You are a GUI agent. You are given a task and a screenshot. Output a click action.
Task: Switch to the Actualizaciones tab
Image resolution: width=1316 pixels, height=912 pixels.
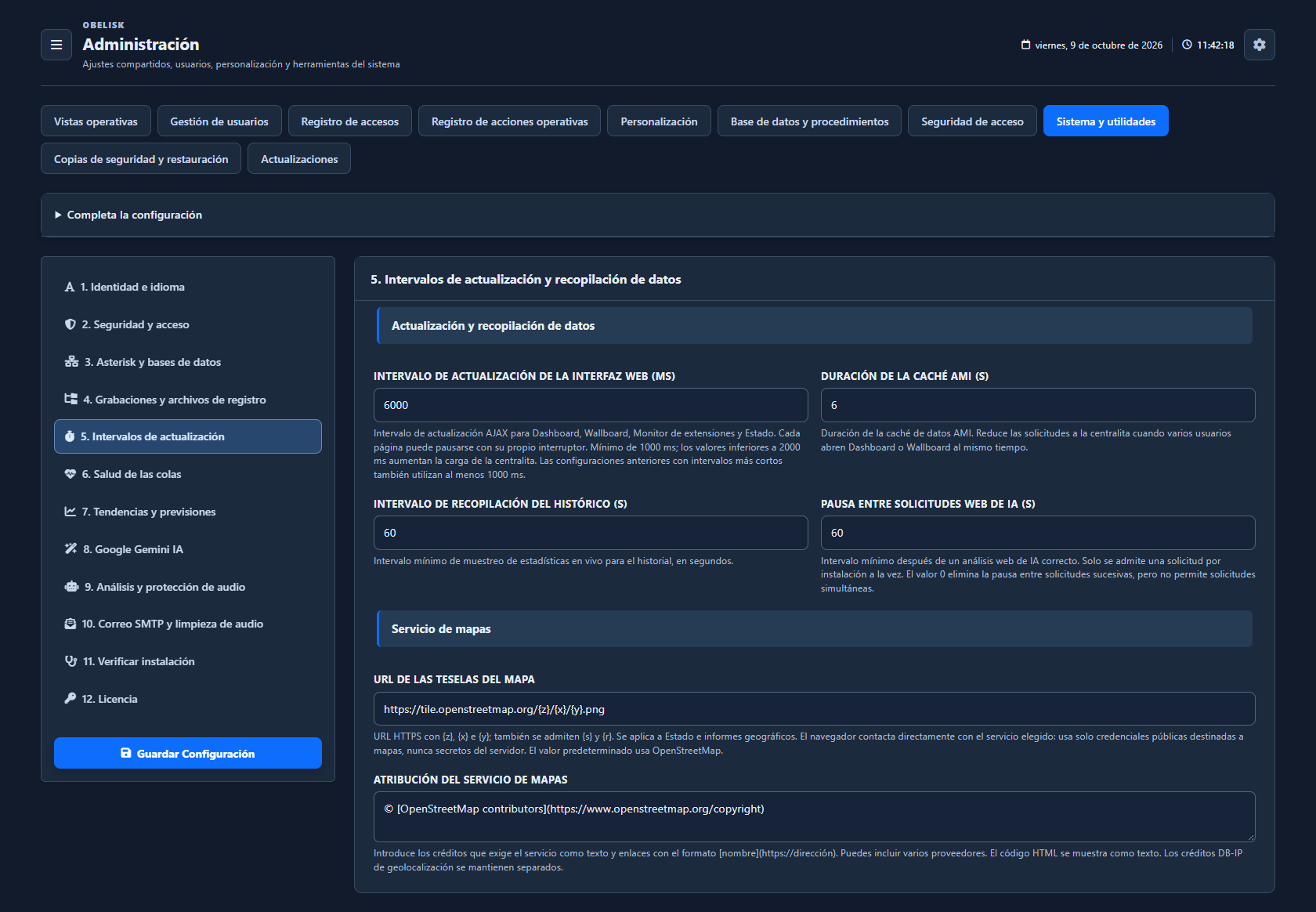pos(299,159)
